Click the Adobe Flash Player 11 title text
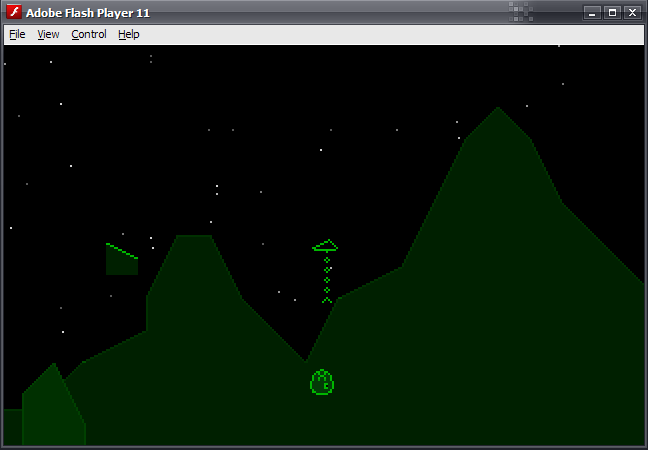Screen dimensions: 648x450 pos(88,13)
